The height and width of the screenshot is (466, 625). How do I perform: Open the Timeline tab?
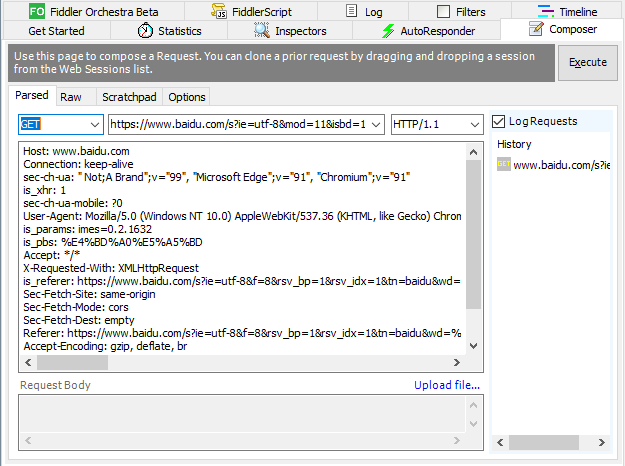(567, 12)
